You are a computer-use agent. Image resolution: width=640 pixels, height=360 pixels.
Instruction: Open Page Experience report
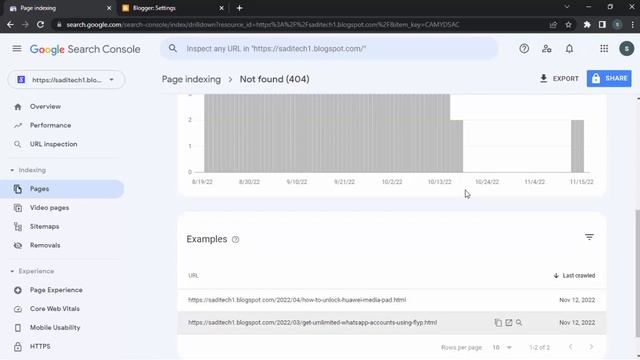point(56,290)
